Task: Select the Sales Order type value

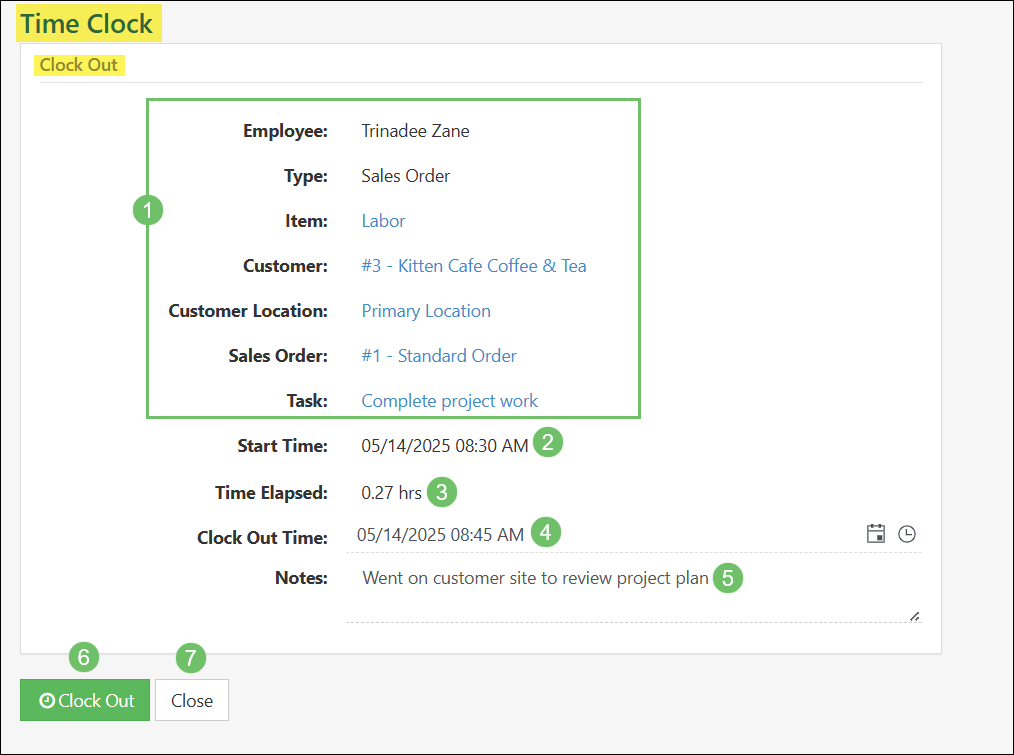Action: coord(405,176)
